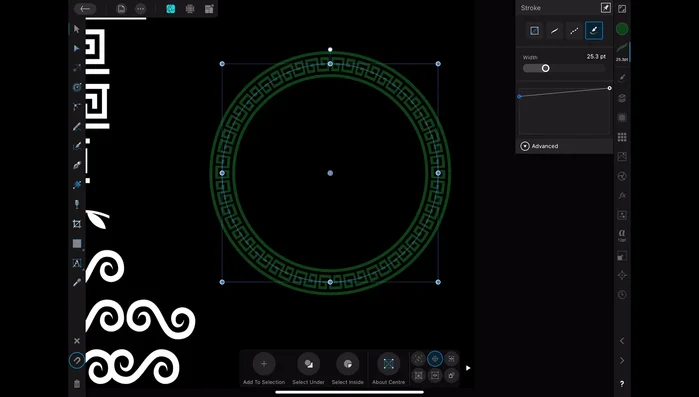Image resolution: width=699 pixels, height=397 pixels.
Task: Expand the Advanced stroke options
Action: (539, 146)
